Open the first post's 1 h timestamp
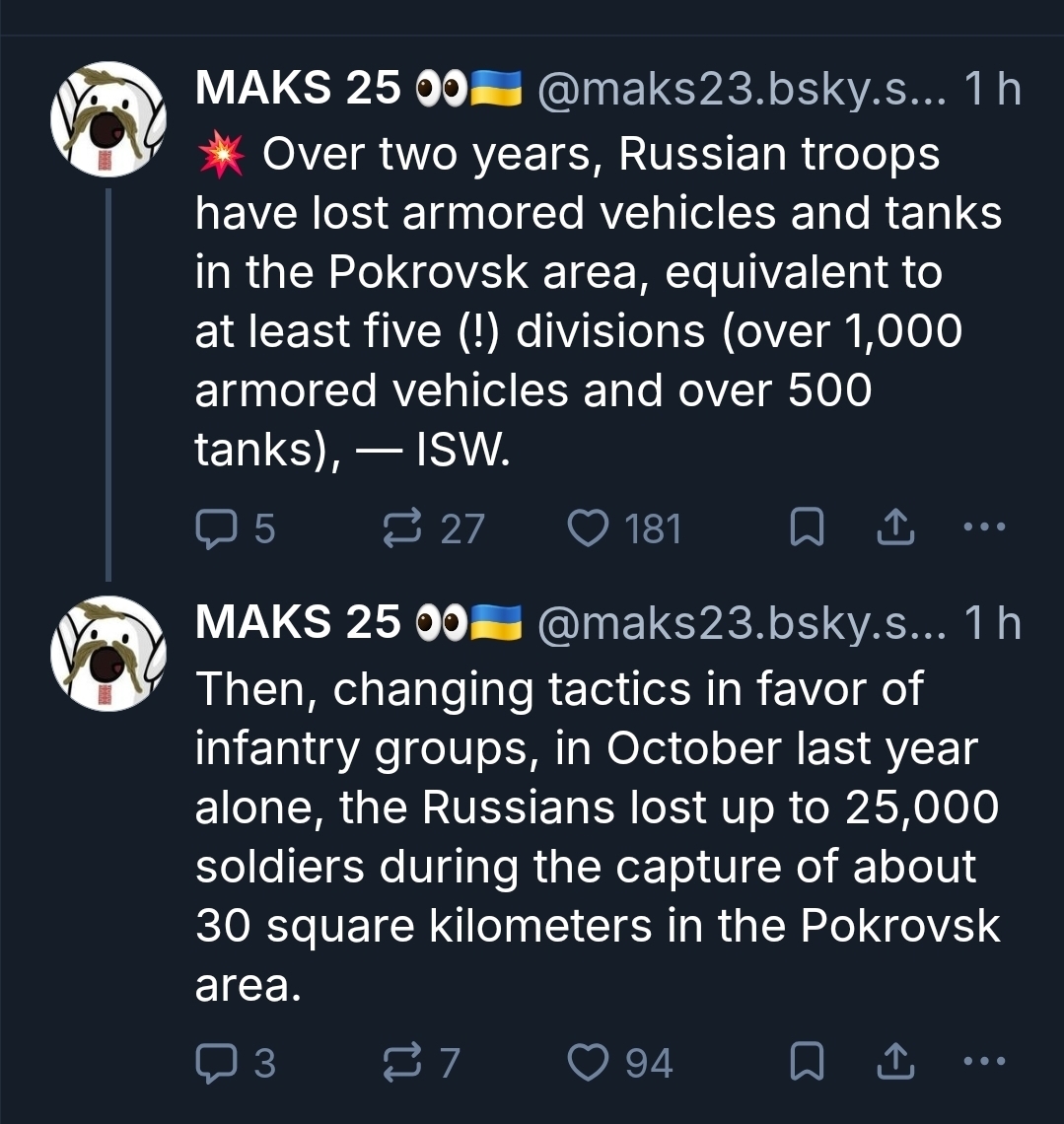The image size is (1064, 1124). point(992,89)
